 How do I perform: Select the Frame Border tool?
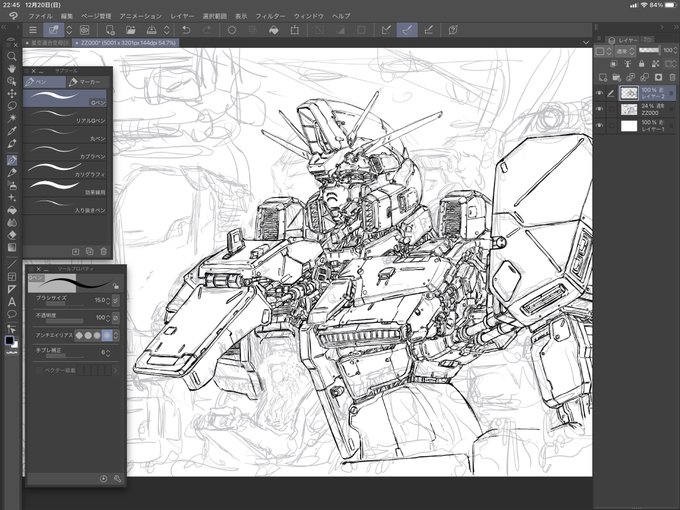coord(12,277)
